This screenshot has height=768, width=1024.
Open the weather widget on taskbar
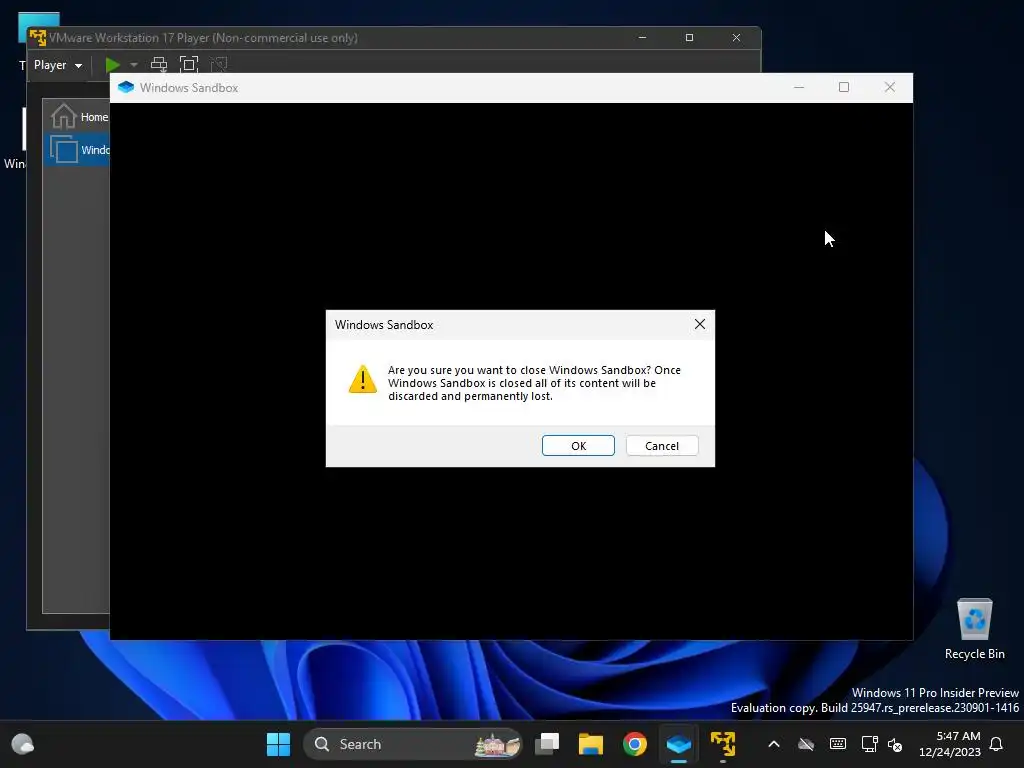(x=23, y=744)
